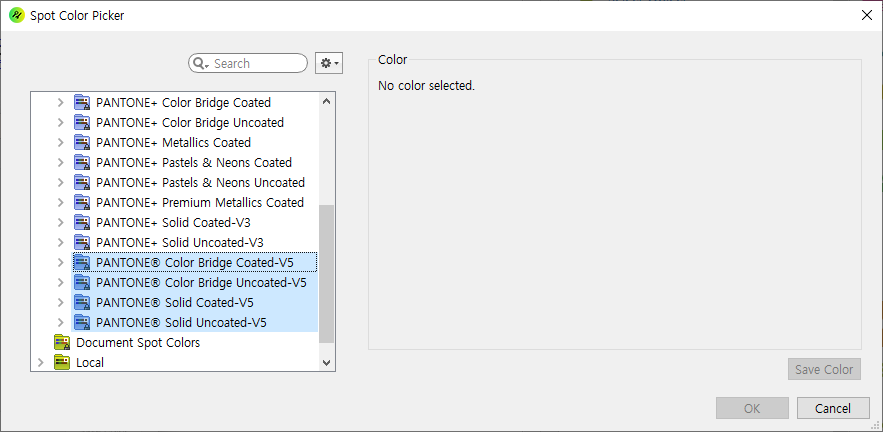
Task: Click the PANTONE® Solid Uncoated-V5 library icon
Action: [82, 322]
